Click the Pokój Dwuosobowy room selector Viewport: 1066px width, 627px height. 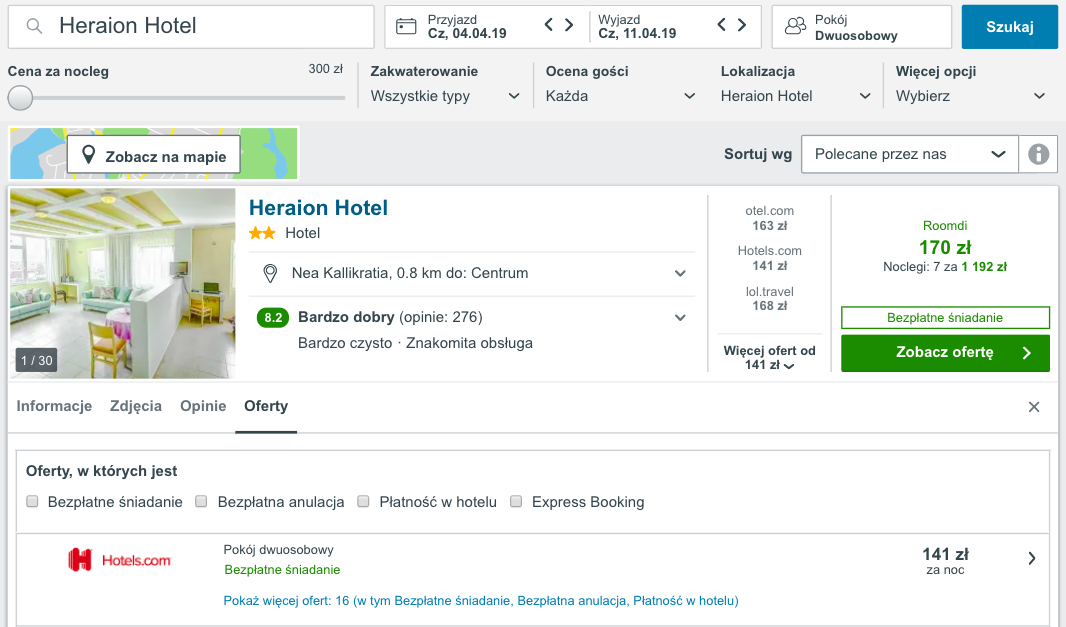861,27
